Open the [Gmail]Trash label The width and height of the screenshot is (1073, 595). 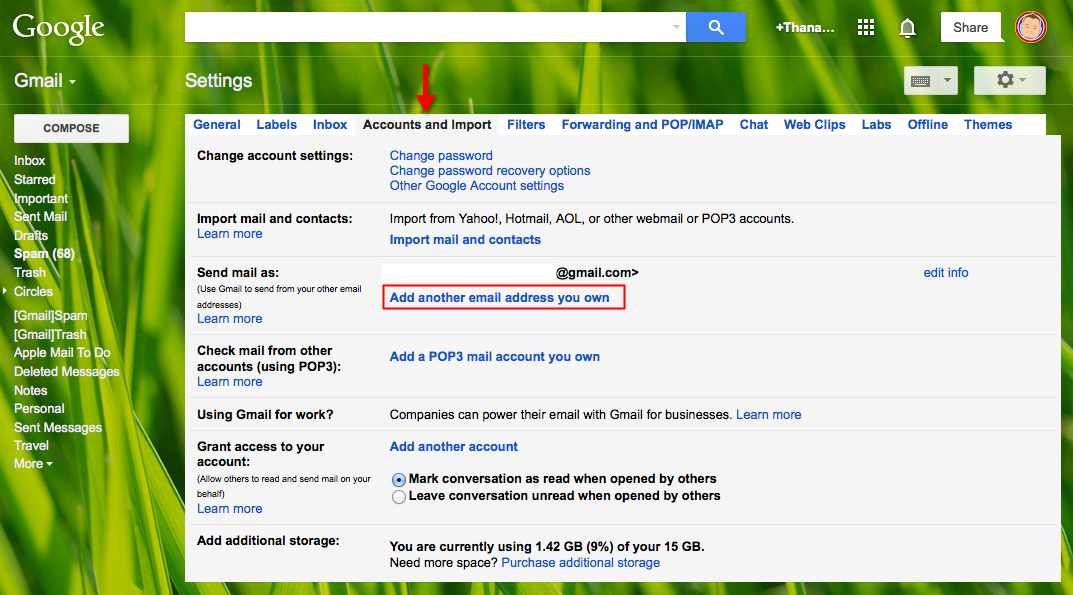(x=51, y=335)
